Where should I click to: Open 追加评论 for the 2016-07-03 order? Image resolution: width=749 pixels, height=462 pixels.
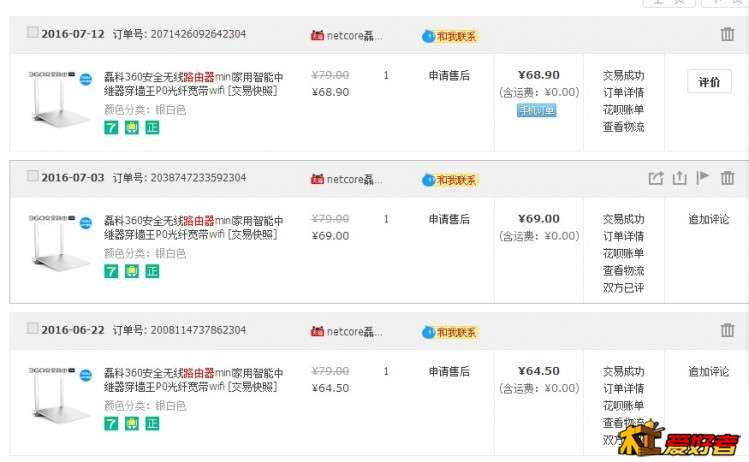pyautogui.click(x=708, y=219)
